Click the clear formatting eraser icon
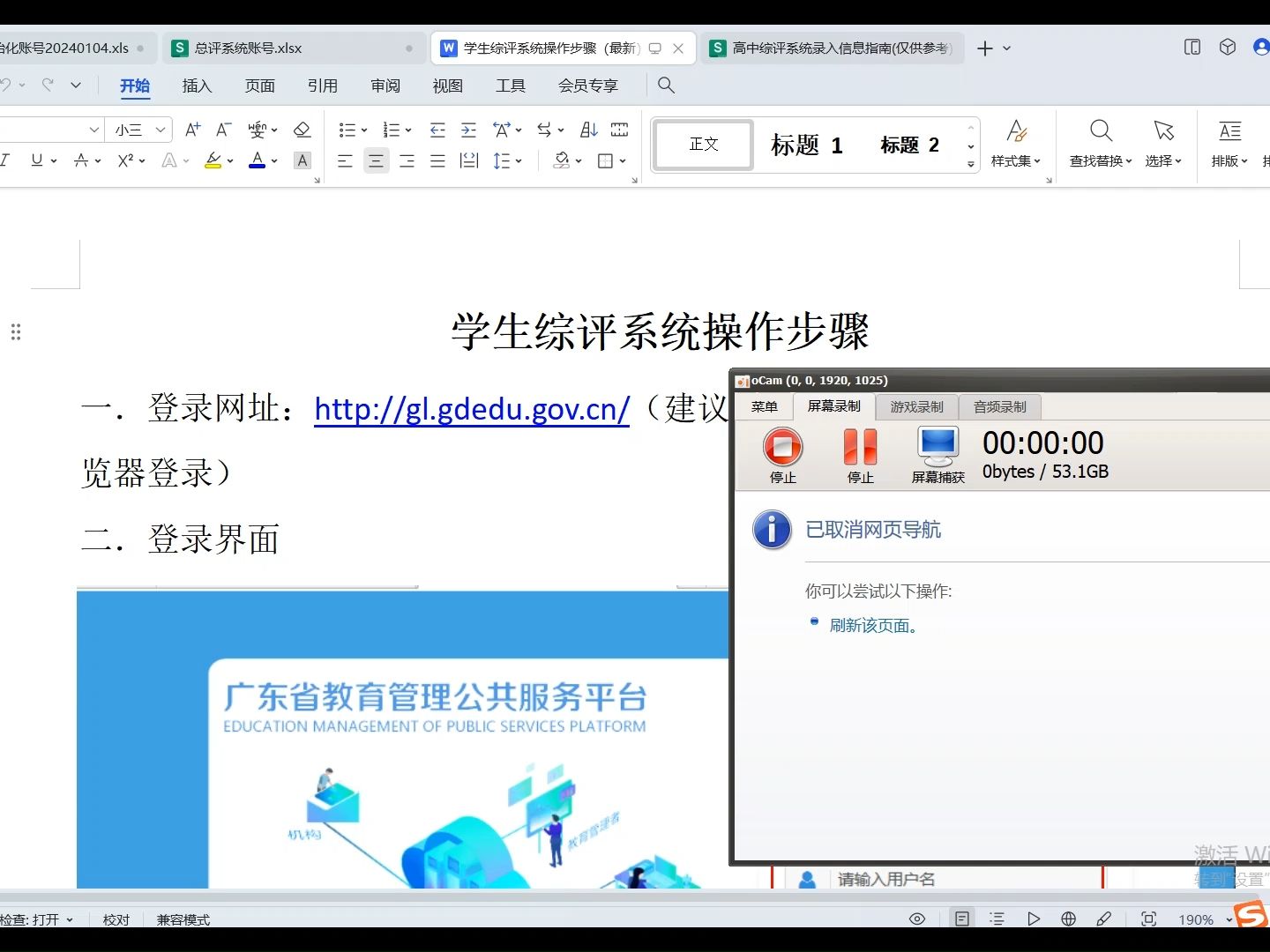This screenshot has width=1270, height=952. 303,130
